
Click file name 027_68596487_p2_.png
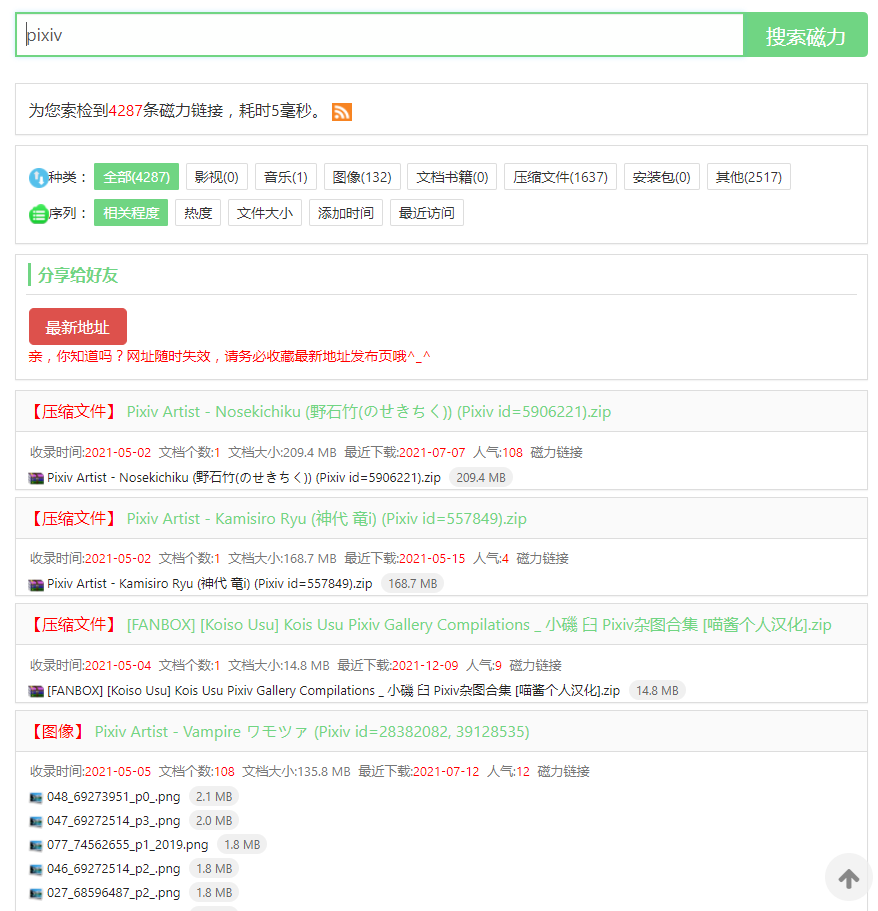point(113,892)
